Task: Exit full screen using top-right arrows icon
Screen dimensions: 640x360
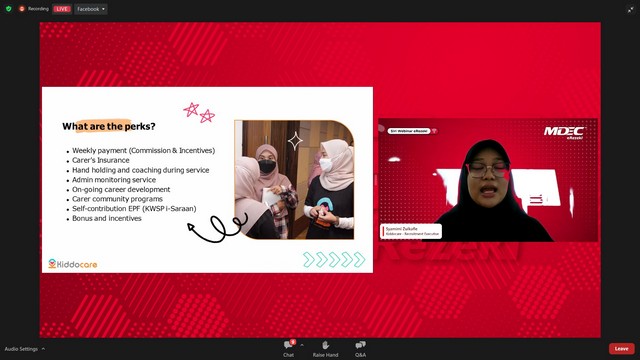Action: coord(631,9)
